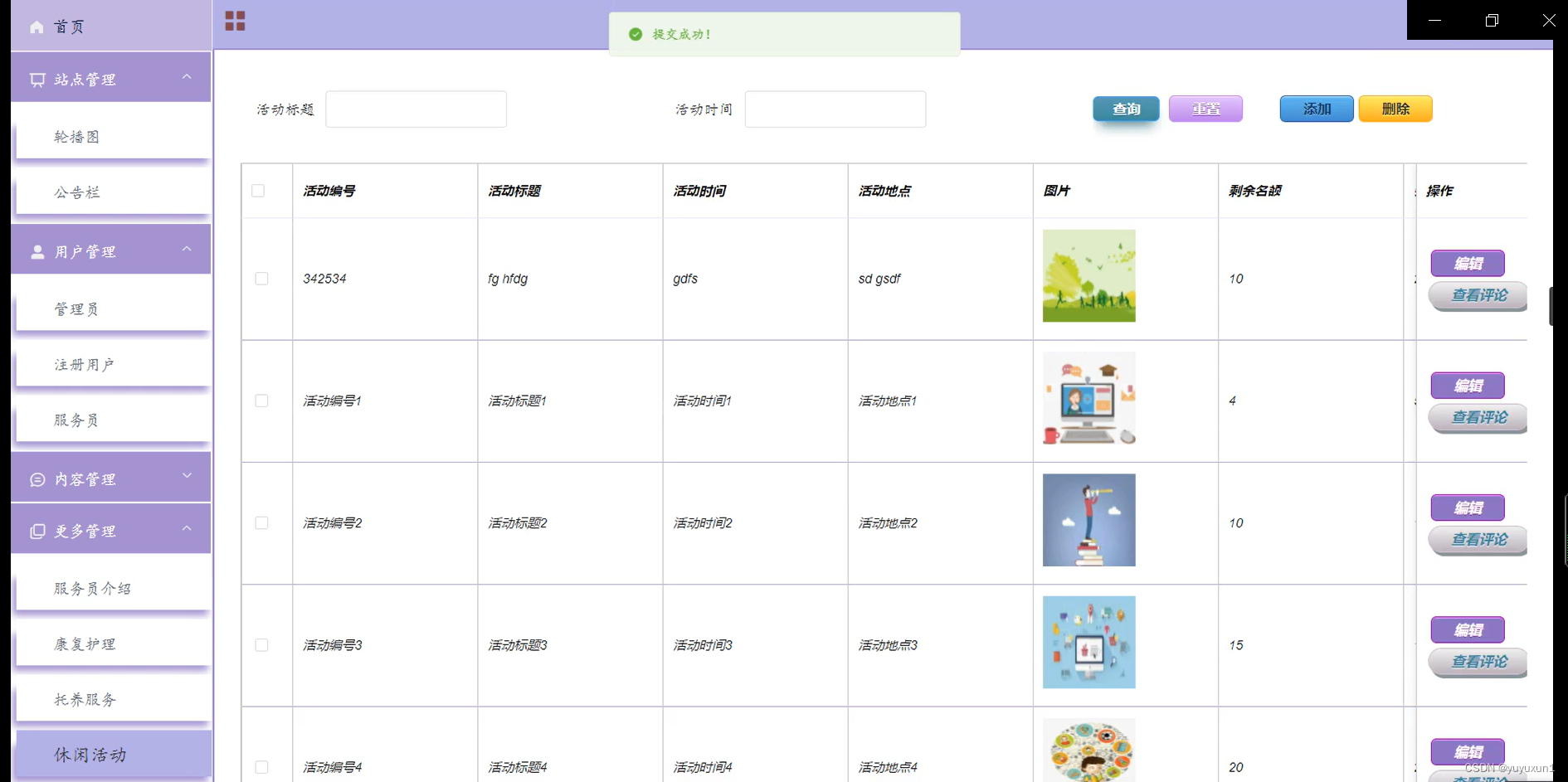Restore down the window
The height and width of the screenshot is (782, 1568).
1492,20
